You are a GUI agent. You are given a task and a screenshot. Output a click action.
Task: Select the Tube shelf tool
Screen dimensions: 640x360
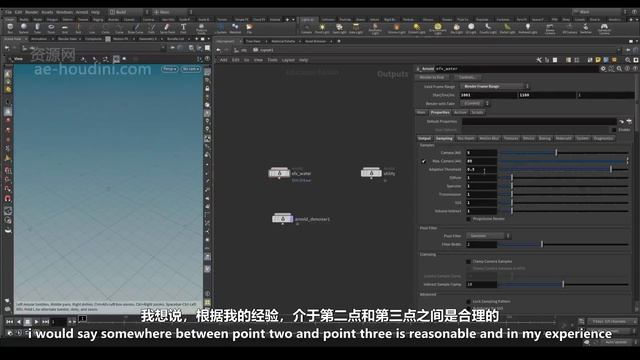point(37,28)
